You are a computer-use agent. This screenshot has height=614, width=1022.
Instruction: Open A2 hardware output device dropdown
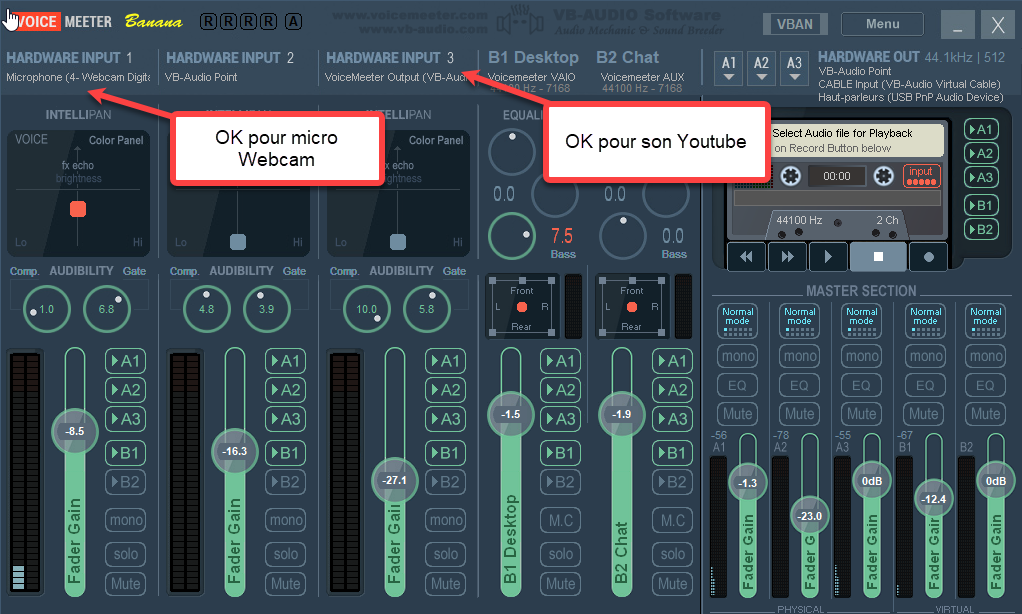(x=761, y=68)
